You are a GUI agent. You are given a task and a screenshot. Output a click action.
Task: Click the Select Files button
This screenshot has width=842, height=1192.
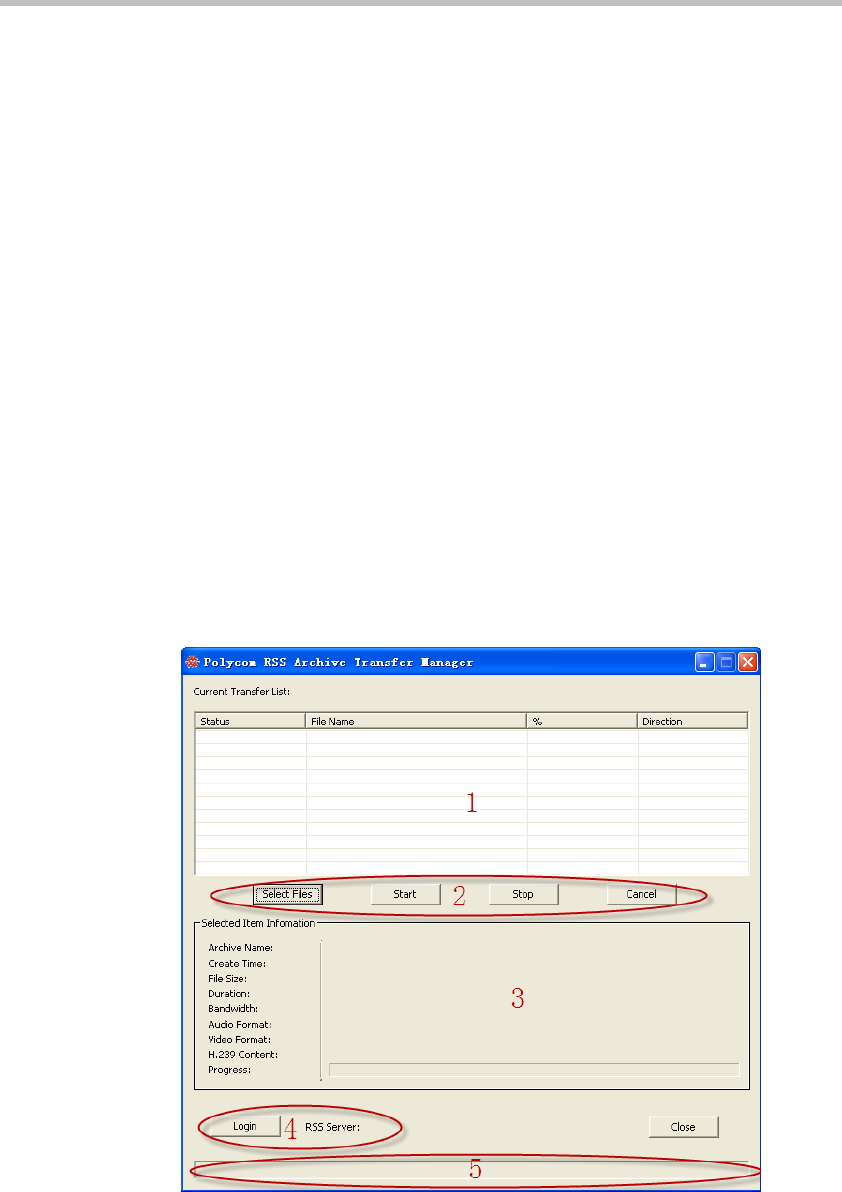(x=288, y=894)
